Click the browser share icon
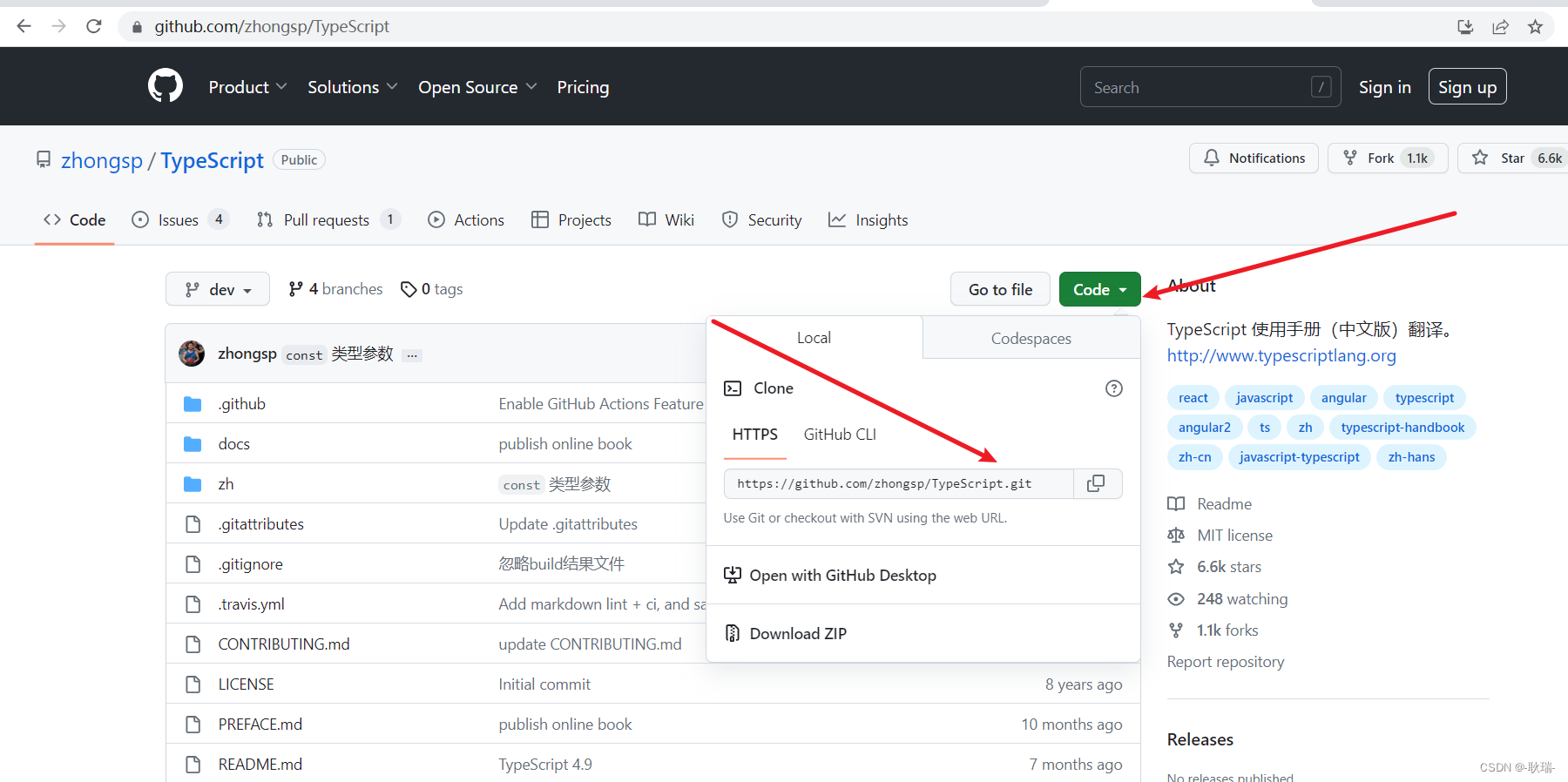Viewport: 1568px width, 782px height. [1500, 27]
